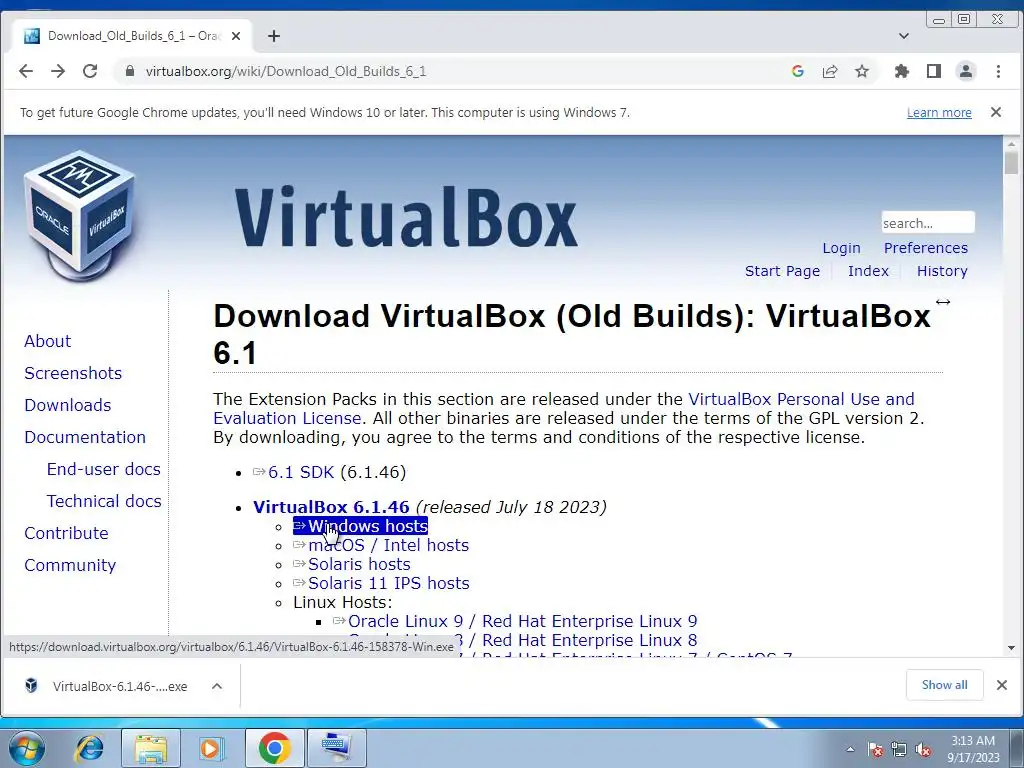Open the Login link

click(x=841, y=248)
